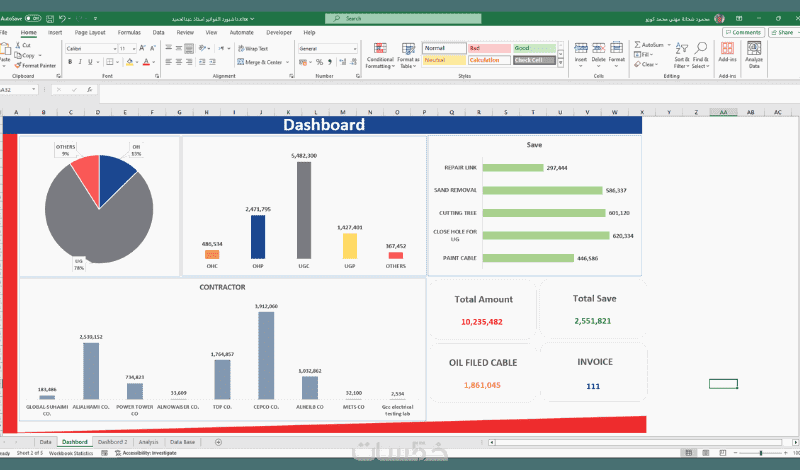Click the Orientation text-angle icon
This screenshot has height=470, width=800.
[203, 48]
